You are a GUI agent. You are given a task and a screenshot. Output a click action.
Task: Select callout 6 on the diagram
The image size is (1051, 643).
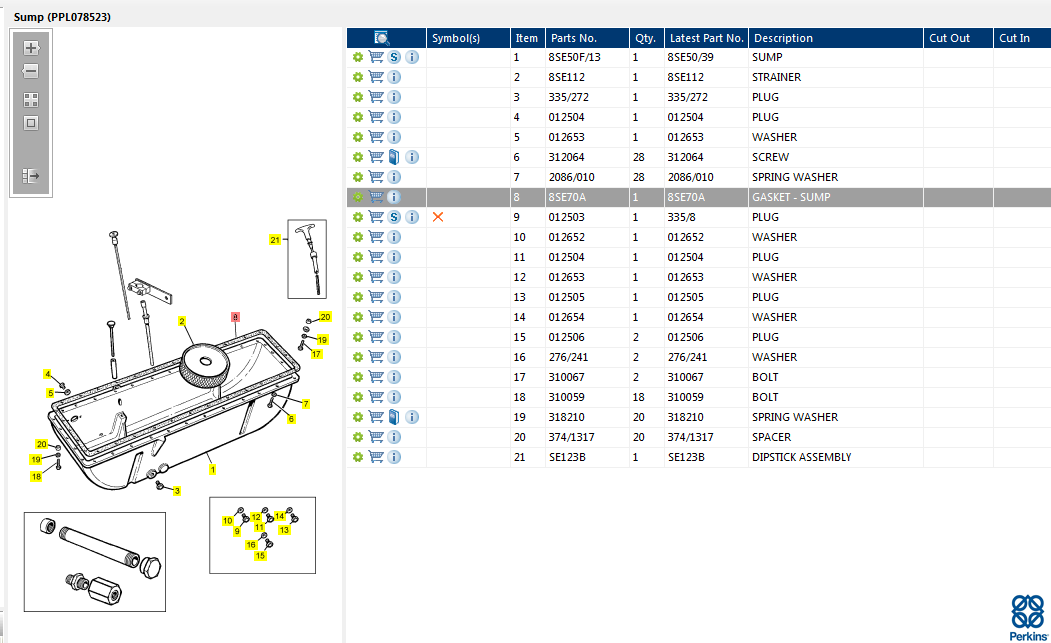(x=291, y=419)
